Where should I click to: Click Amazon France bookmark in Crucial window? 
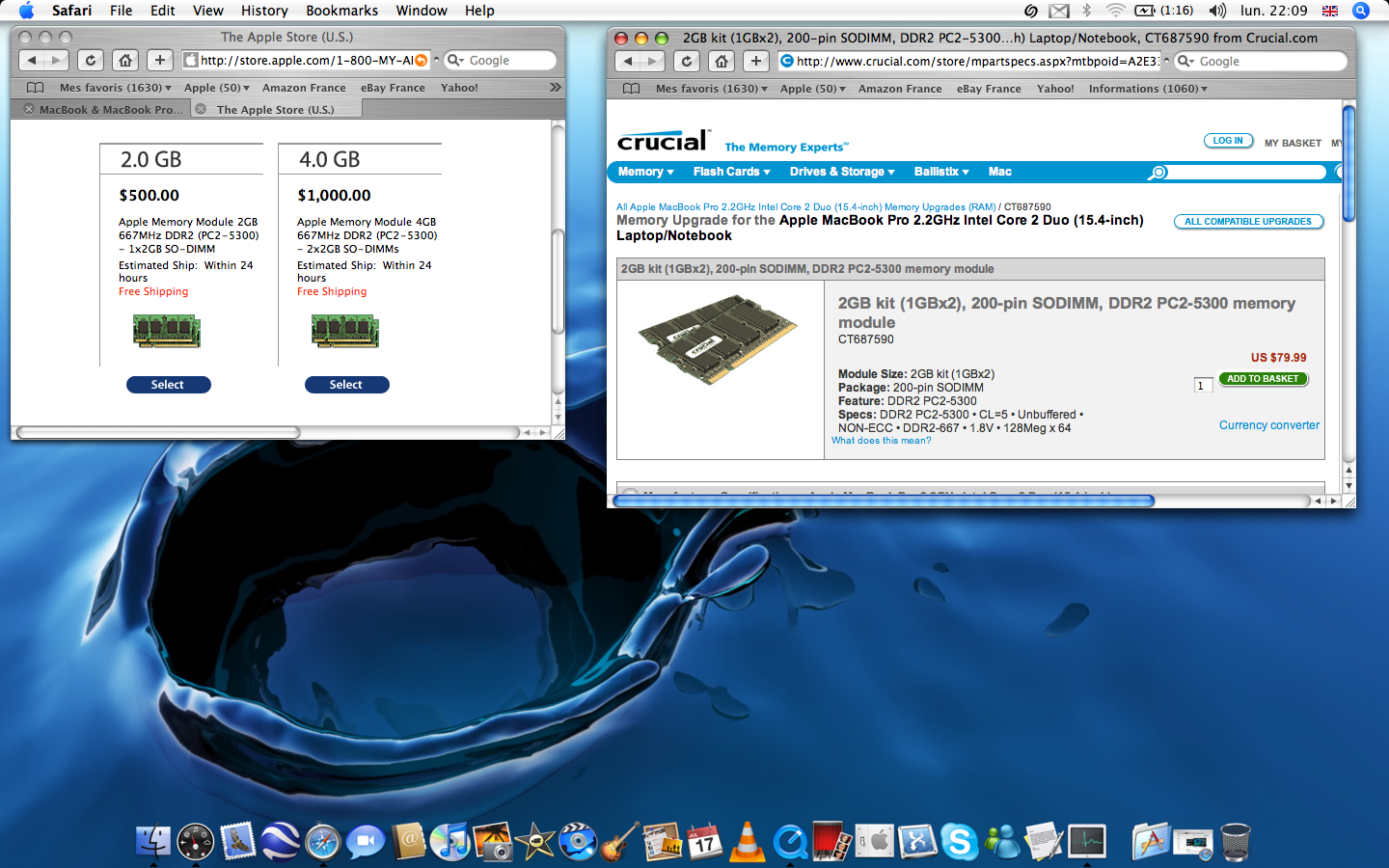point(900,89)
